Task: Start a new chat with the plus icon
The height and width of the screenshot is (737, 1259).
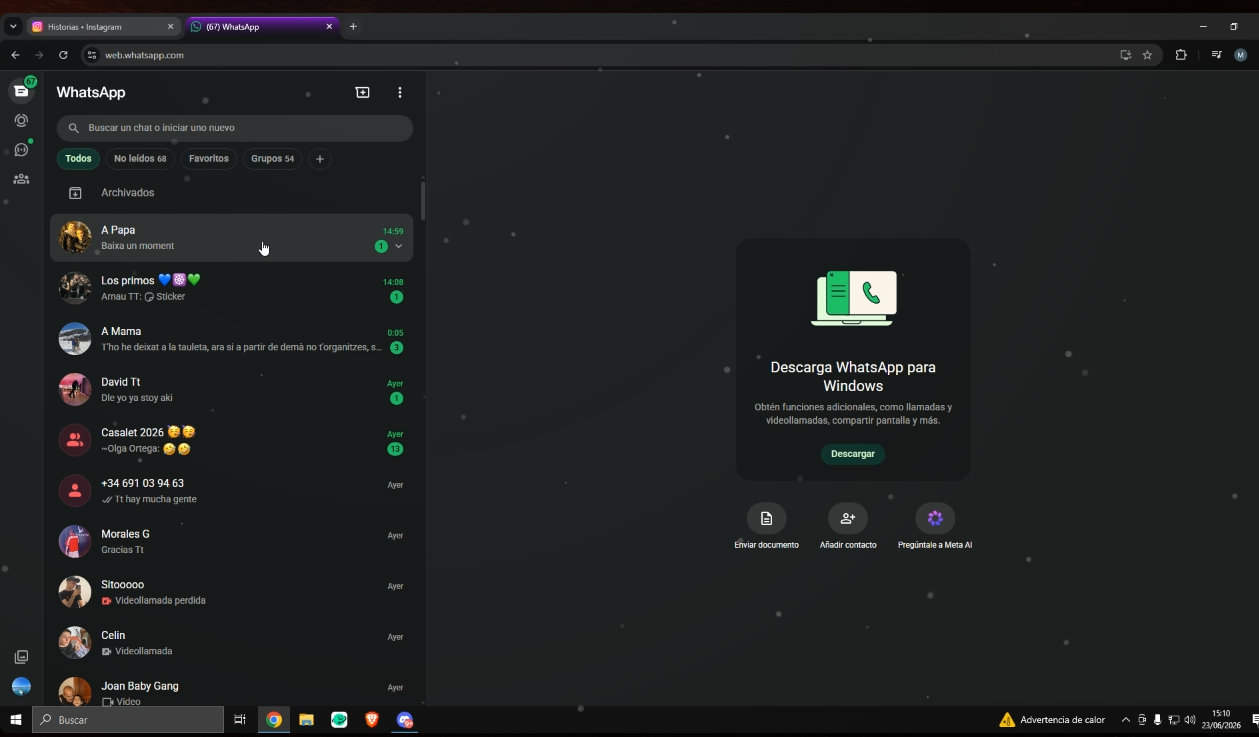Action: tap(362, 92)
